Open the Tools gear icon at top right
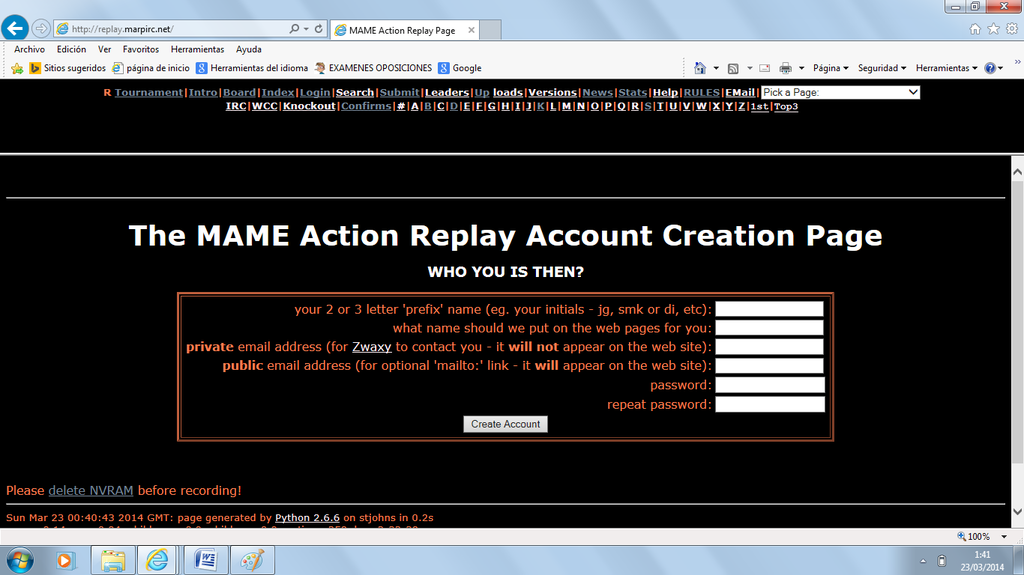 click(x=1012, y=29)
